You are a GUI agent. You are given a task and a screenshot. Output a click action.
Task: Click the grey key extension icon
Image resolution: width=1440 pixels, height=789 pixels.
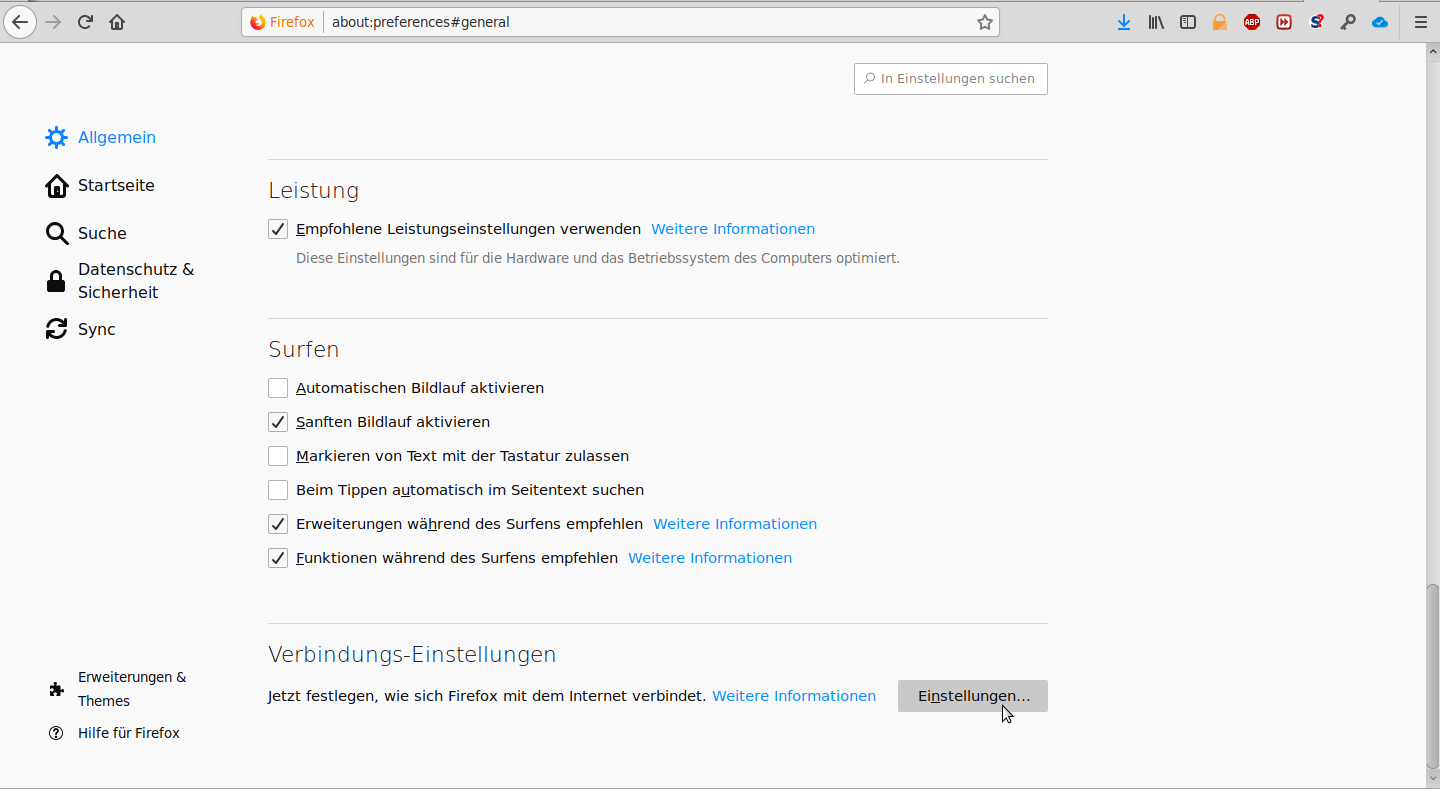coord(1348,22)
